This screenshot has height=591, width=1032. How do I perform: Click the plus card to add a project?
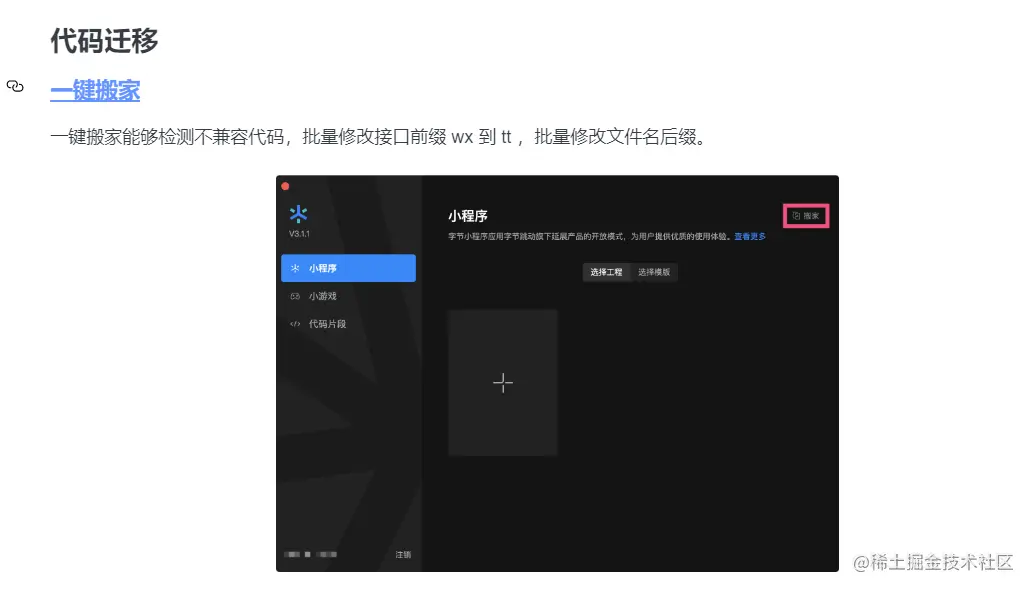coord(503,382)
